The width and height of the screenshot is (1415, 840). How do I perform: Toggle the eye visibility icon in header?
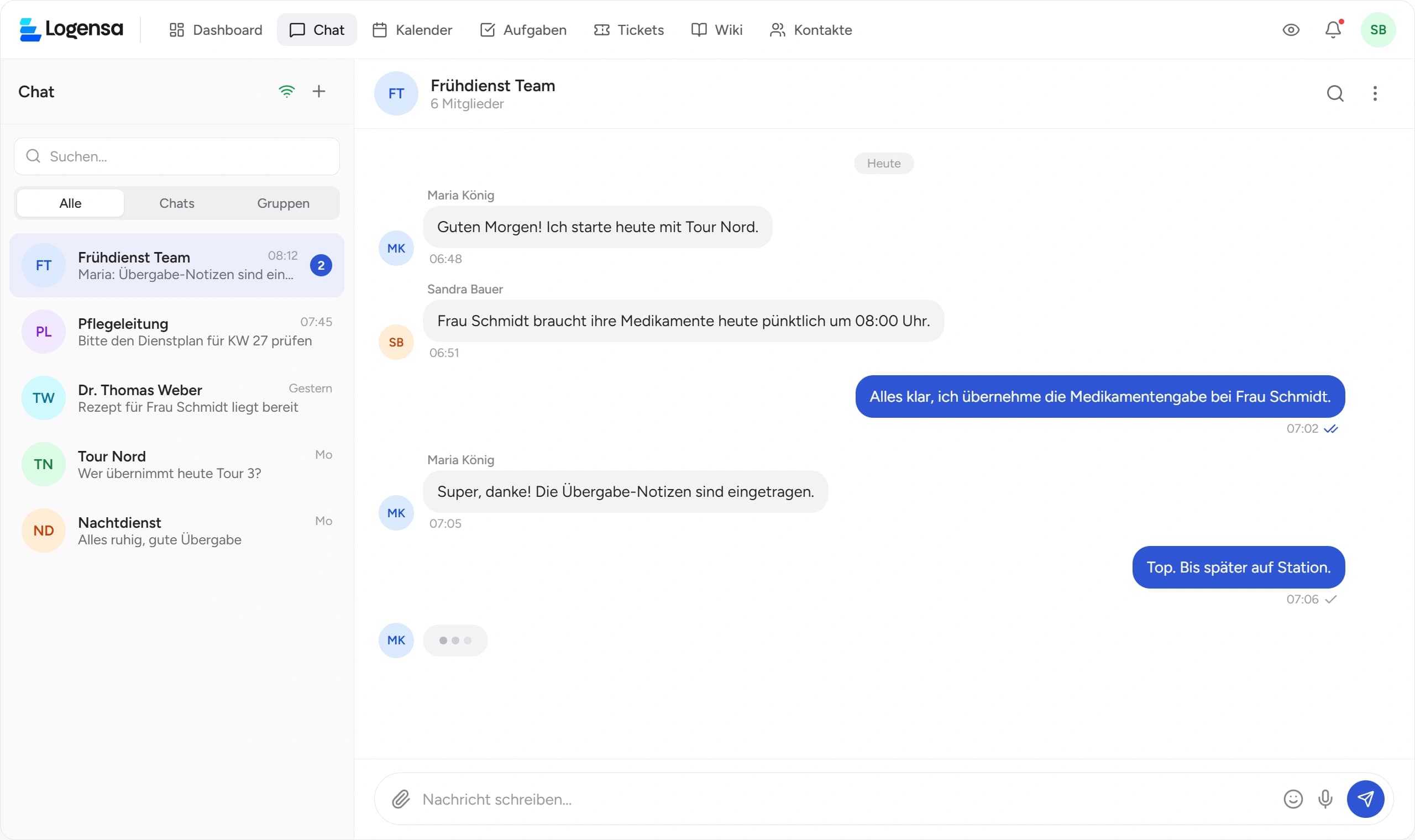click(x=1291, y=29)
